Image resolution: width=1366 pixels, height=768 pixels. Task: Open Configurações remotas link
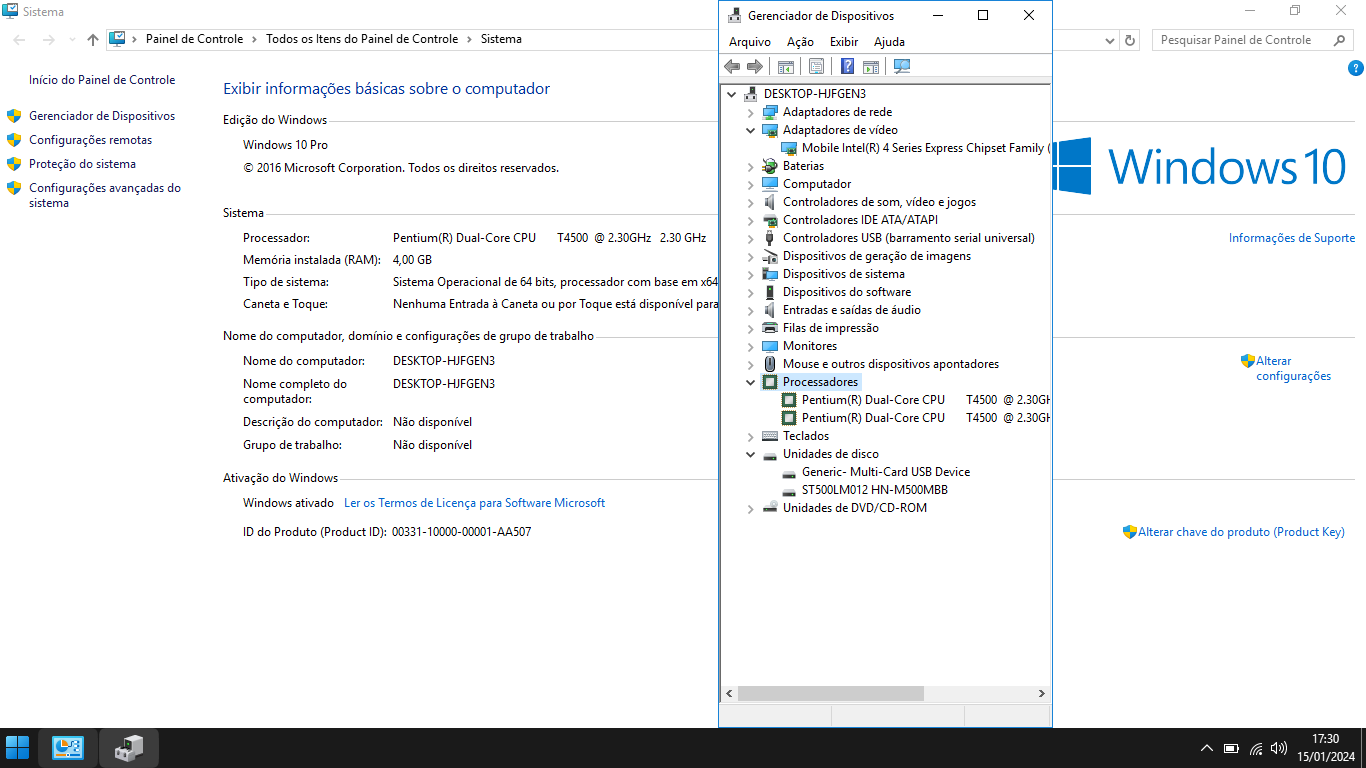(91, 141)
